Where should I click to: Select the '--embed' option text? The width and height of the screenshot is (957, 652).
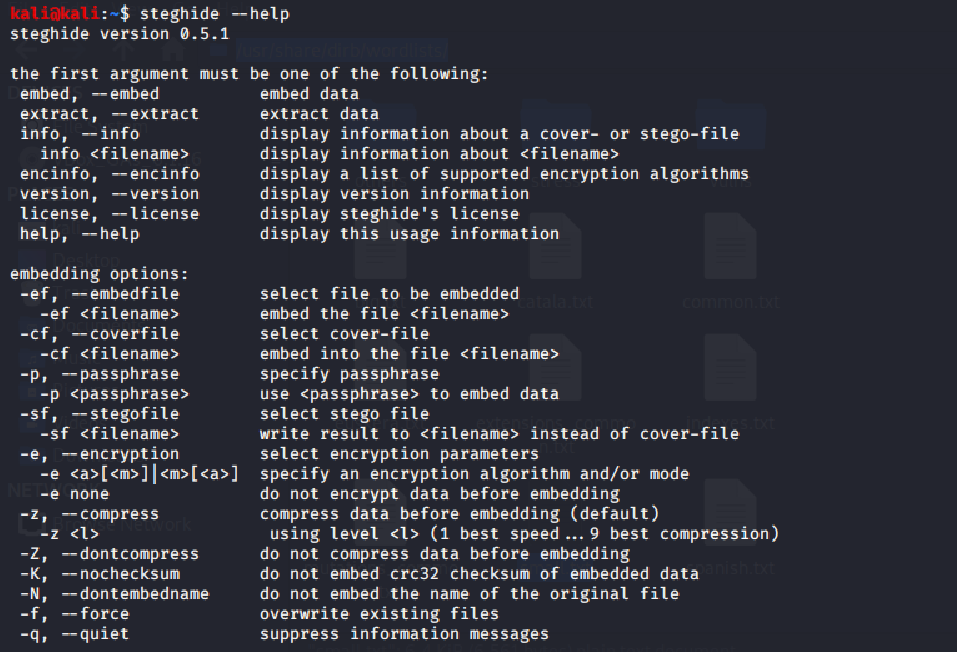point(125,93)
